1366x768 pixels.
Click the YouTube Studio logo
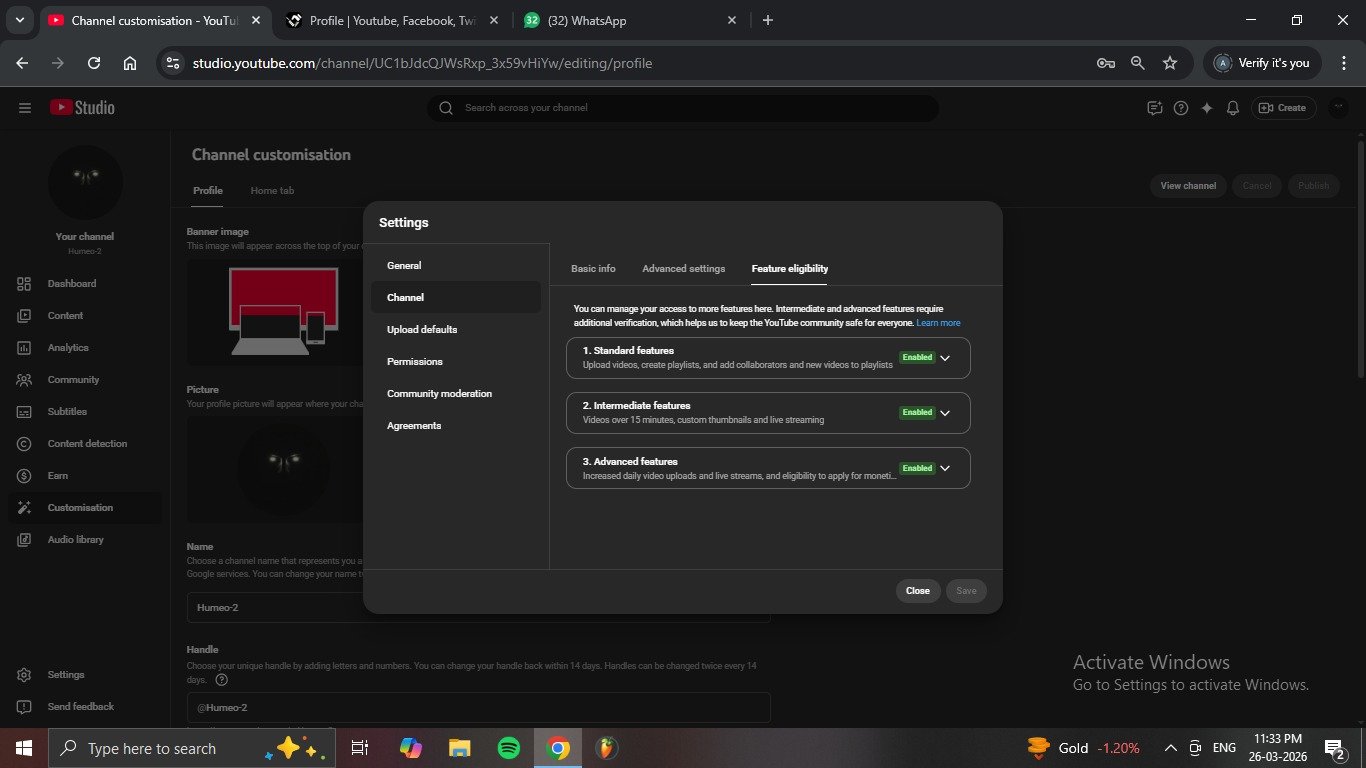coord(83,108)
